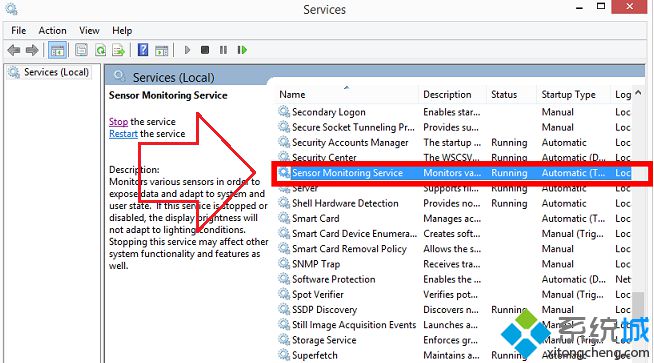Click Running status of Shell Hardware Detection
The image size is (654, 363).
tap(509, 203)
